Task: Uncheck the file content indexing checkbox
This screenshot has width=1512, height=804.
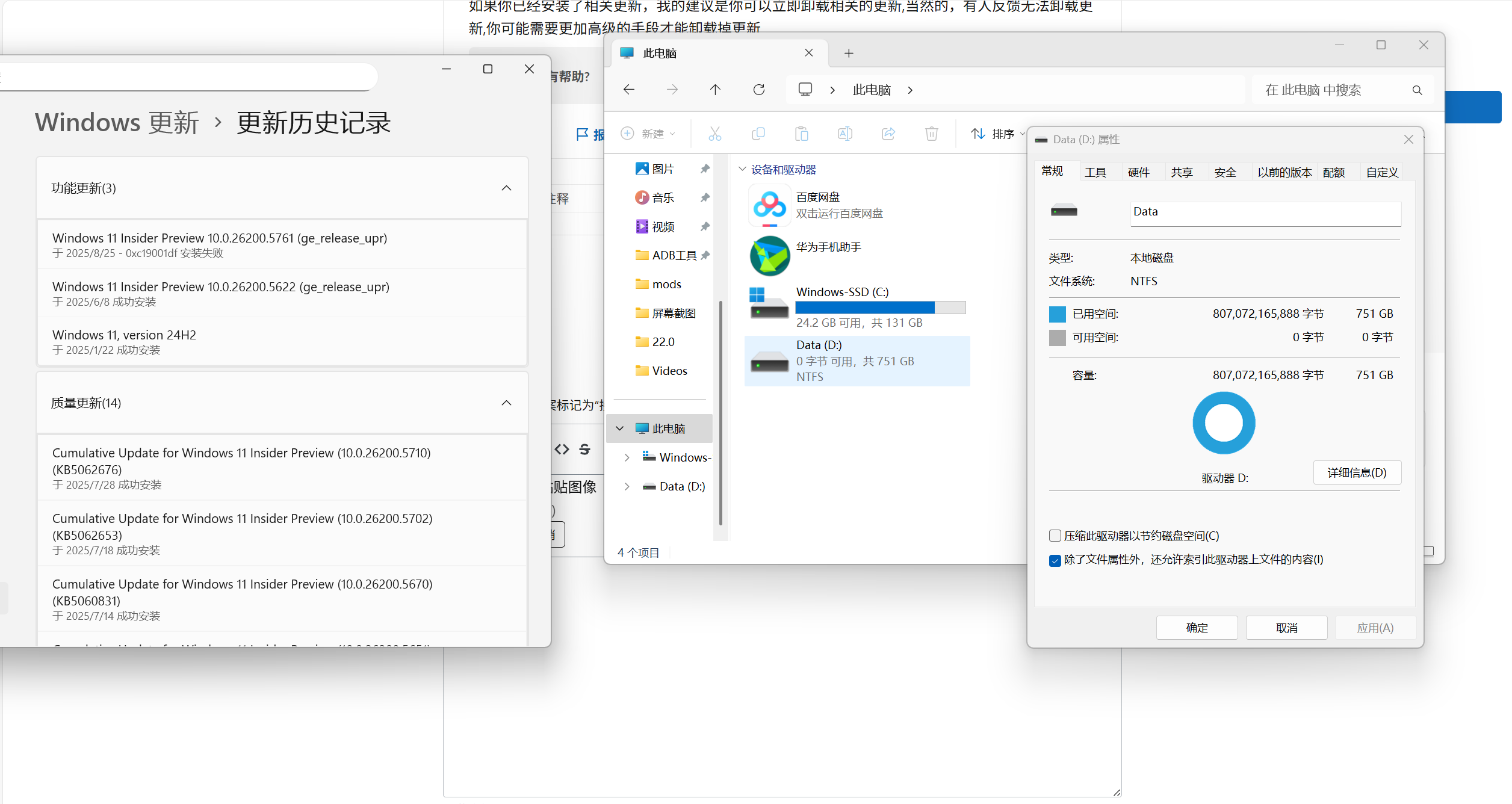Action: [1055, 560]
